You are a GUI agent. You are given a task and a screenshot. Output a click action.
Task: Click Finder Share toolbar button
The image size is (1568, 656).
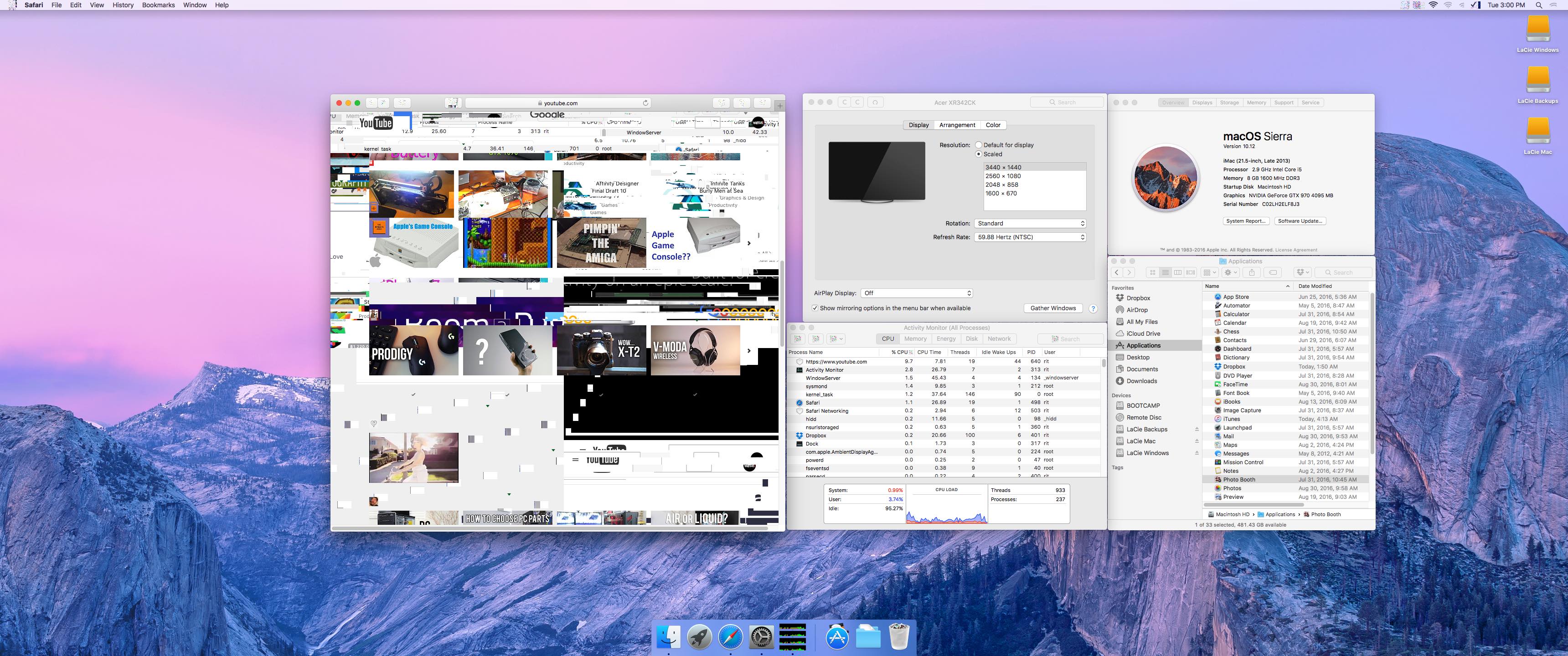(1252, 272)
